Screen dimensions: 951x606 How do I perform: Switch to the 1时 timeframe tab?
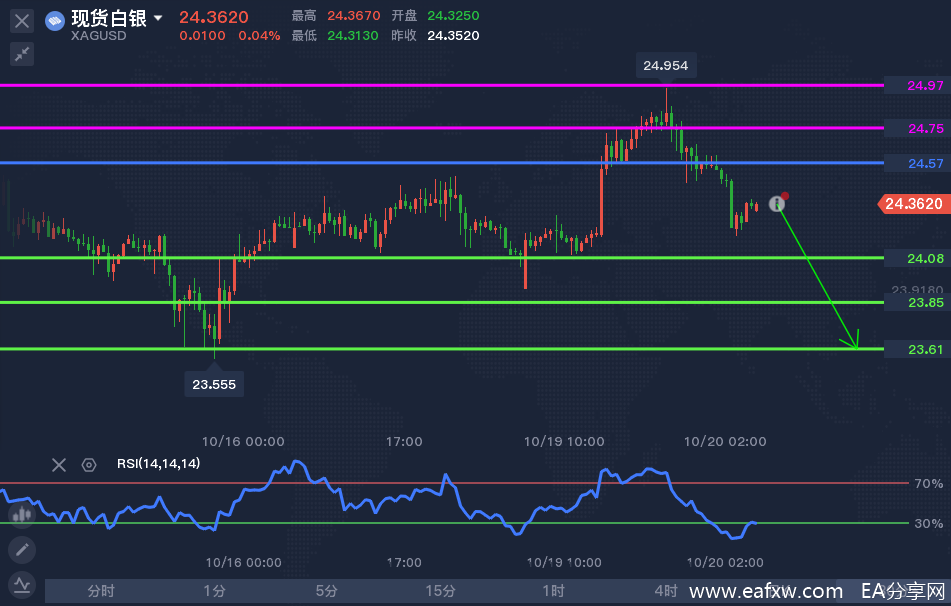click(x=553, y=591)
